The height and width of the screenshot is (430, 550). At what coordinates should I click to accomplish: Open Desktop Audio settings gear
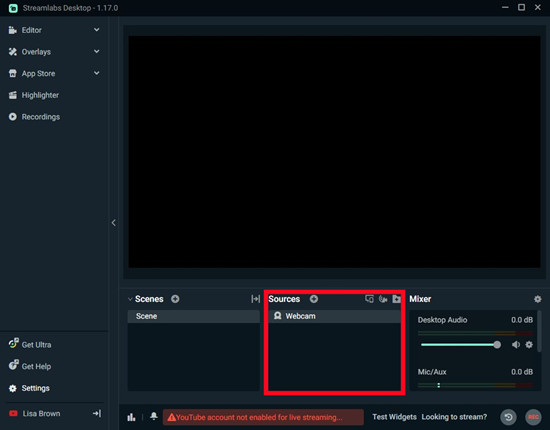[x=529, y=345]
